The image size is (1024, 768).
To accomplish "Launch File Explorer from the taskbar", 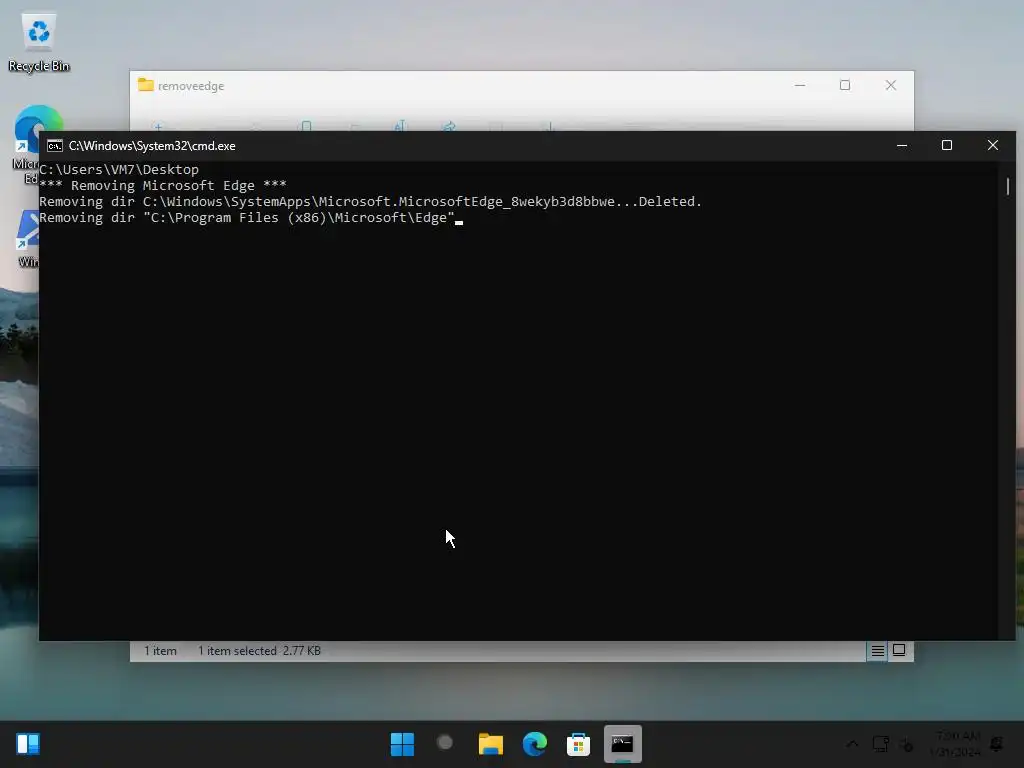I will point(490,744).
